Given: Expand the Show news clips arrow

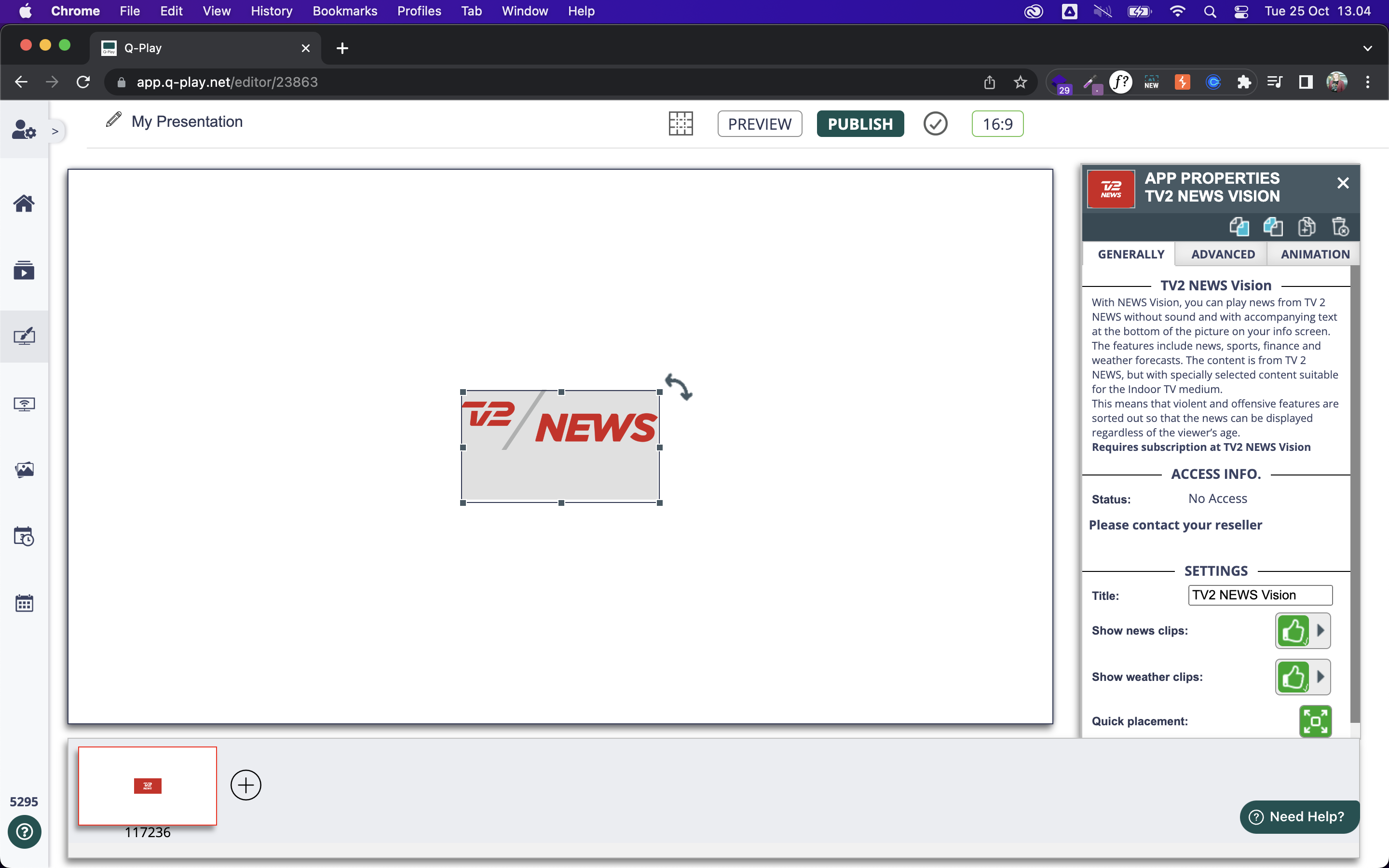Looking at the screenshot, I should point(1320,631).
